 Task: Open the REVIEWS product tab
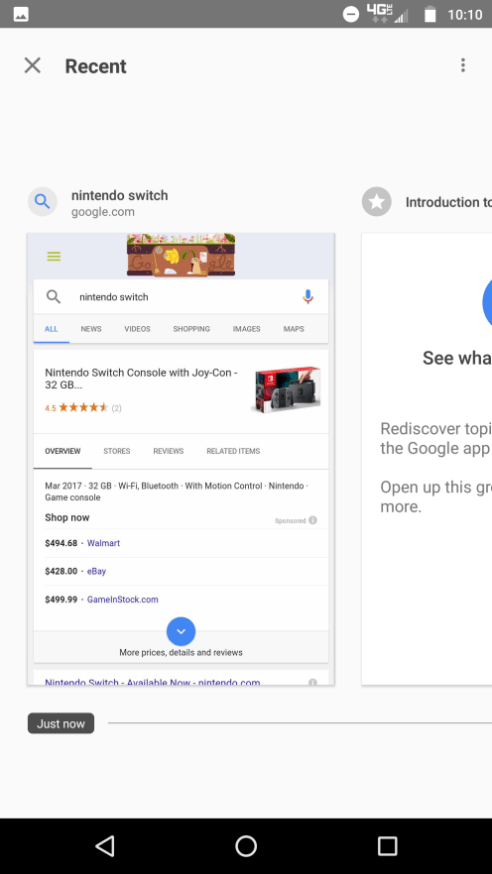point(168,451)
